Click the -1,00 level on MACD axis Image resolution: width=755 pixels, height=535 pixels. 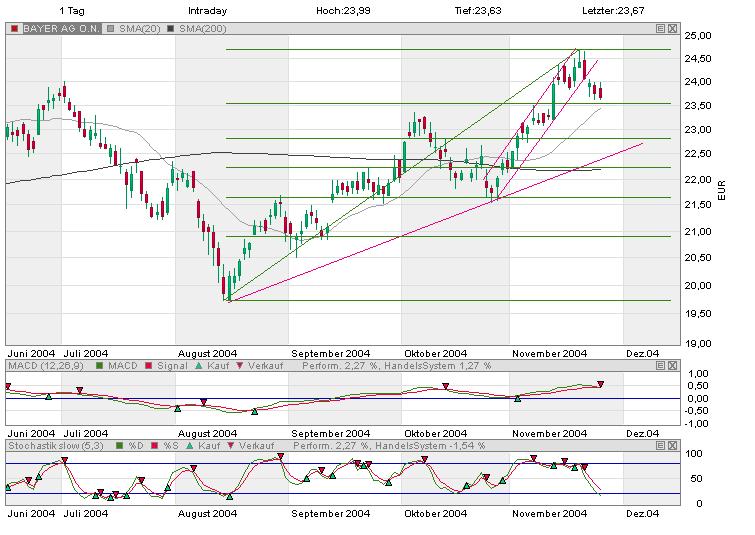[x=696, y=424]
